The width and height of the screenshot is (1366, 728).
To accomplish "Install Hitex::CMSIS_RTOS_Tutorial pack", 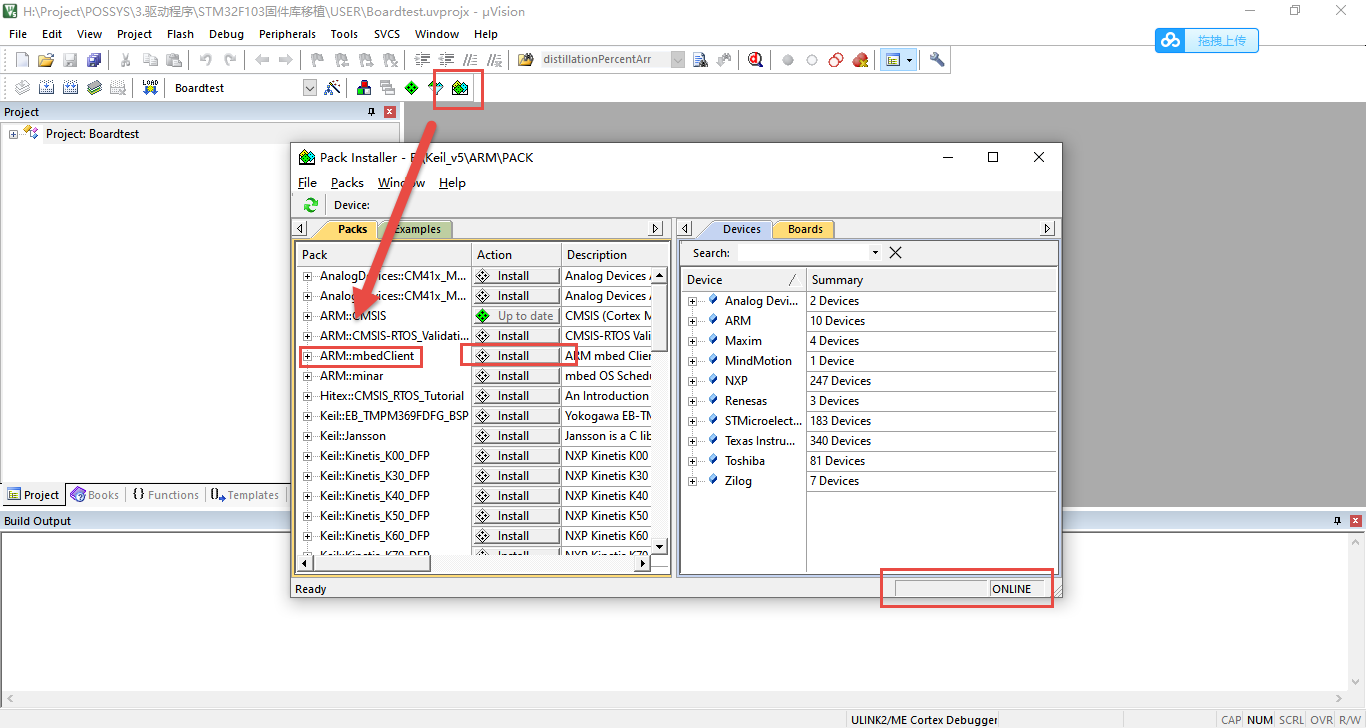I will (516, 396).
